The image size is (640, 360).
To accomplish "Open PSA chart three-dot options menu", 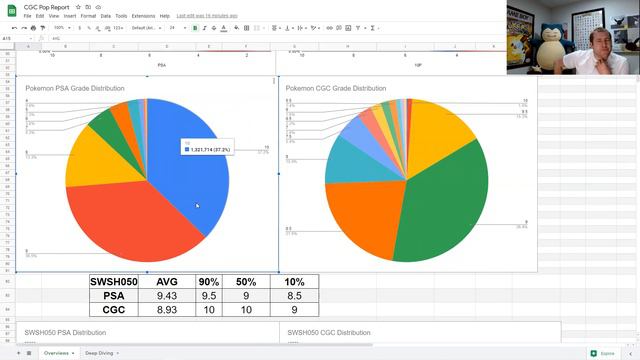I will coord(274,81).
